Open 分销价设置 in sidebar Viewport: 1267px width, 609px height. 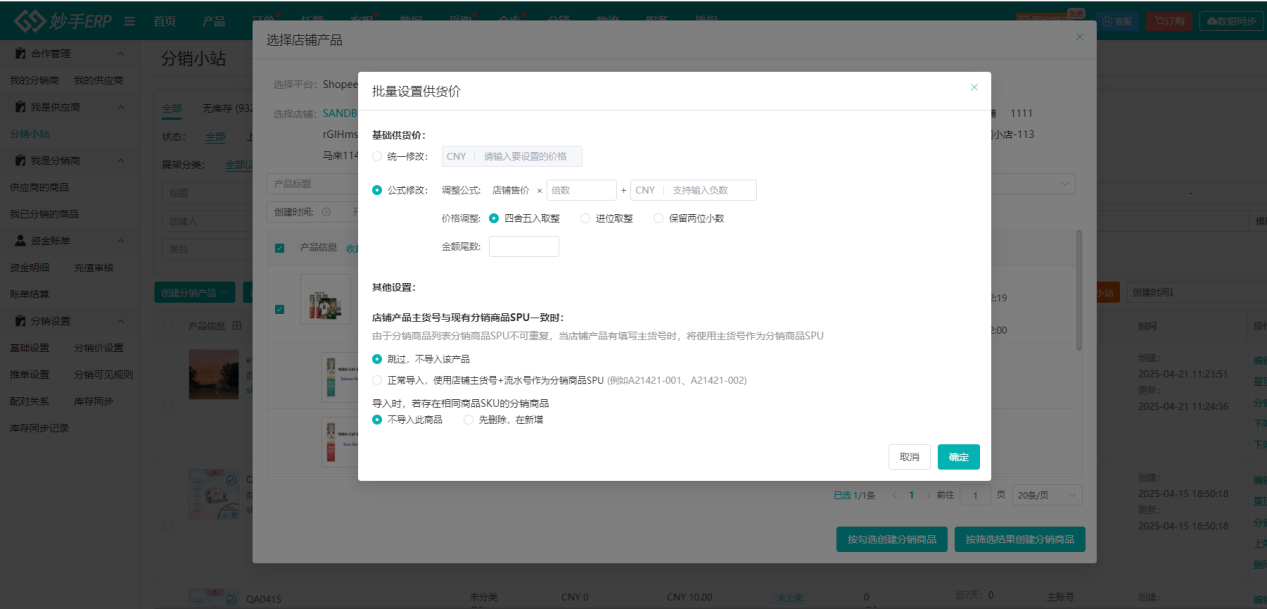click(98, 348)
